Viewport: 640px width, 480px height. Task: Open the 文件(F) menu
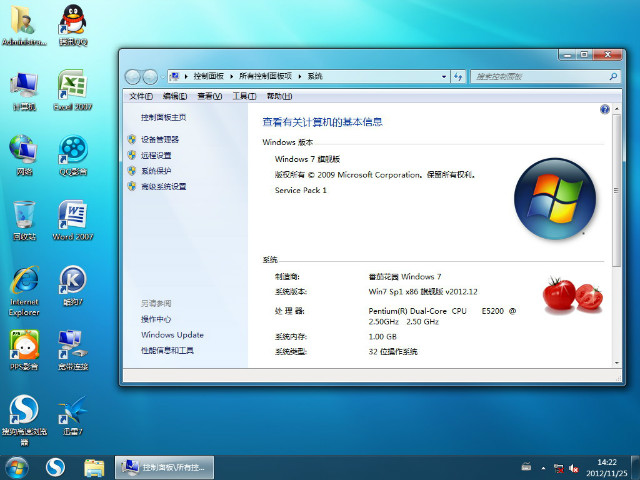point(141,96)
